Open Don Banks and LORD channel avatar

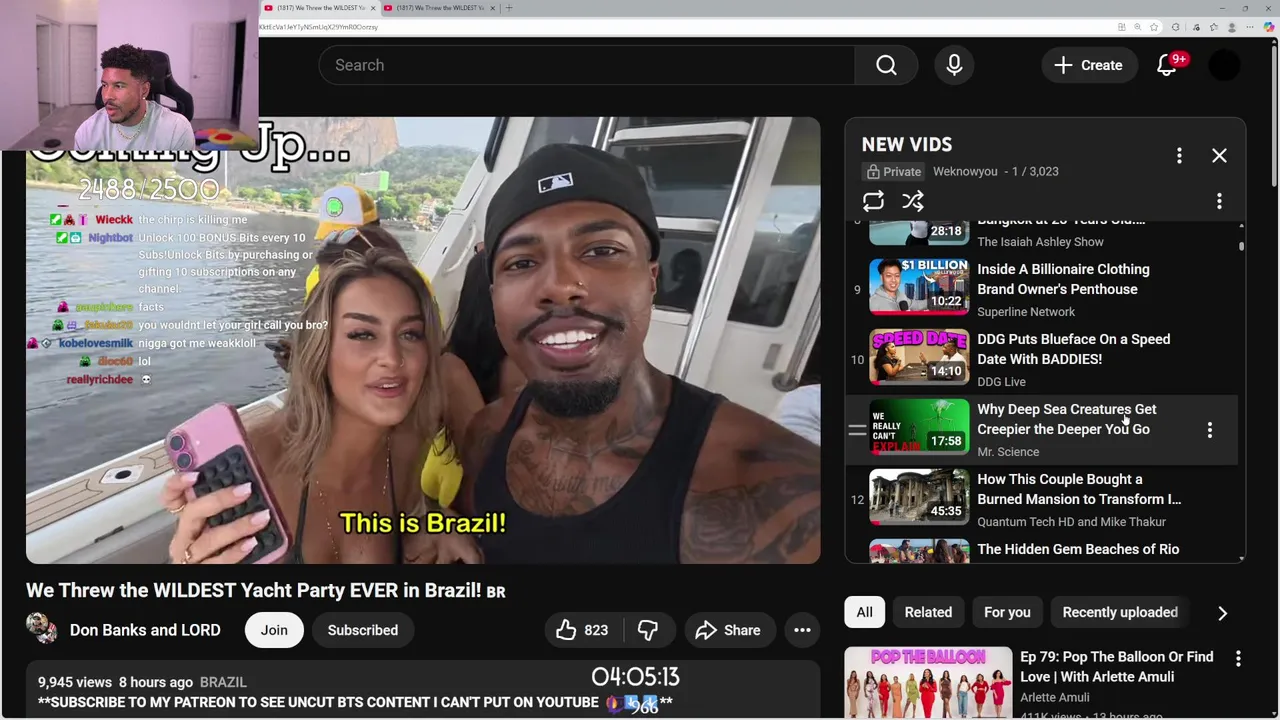[42, 629]
